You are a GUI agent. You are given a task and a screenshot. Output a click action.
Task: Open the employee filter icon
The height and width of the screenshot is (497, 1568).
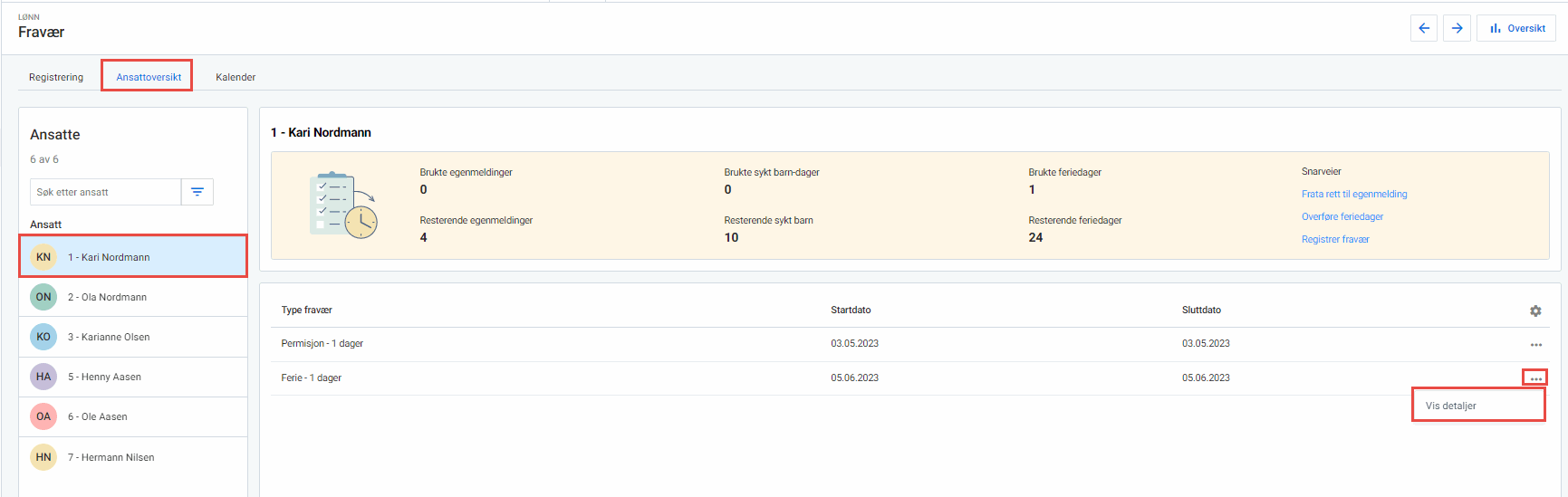click(x=197, y=192)
